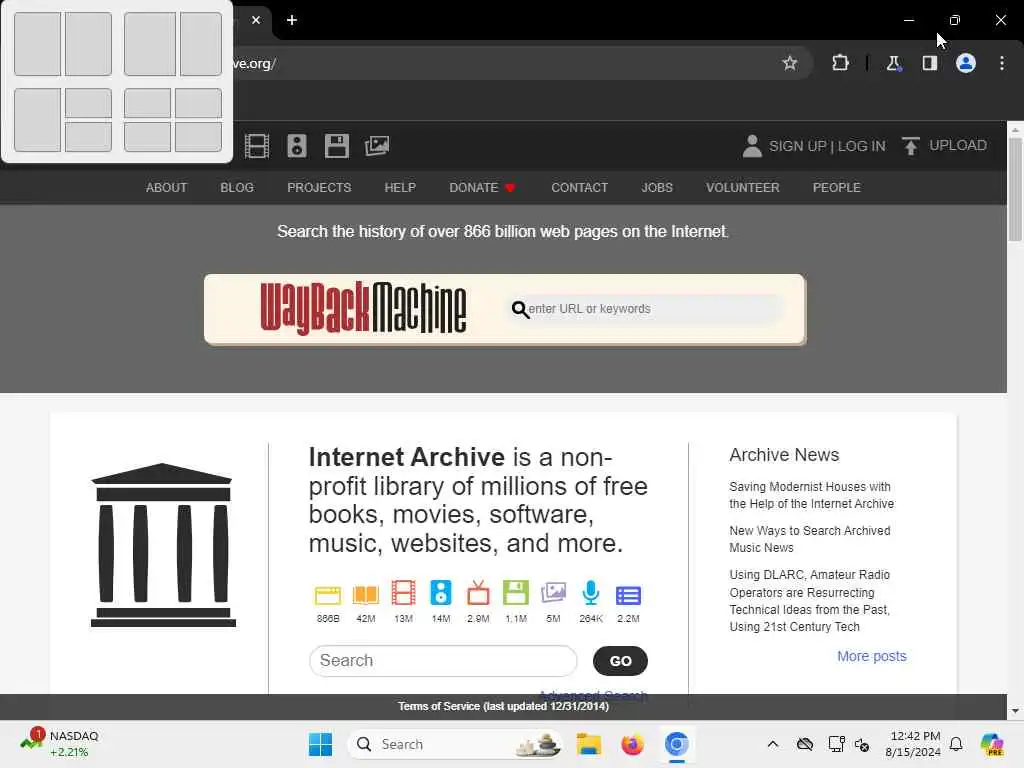Screen dimensions: 1024x768
Task: Open the Extensions puzzle-piece menu
Action: point(840,63)
